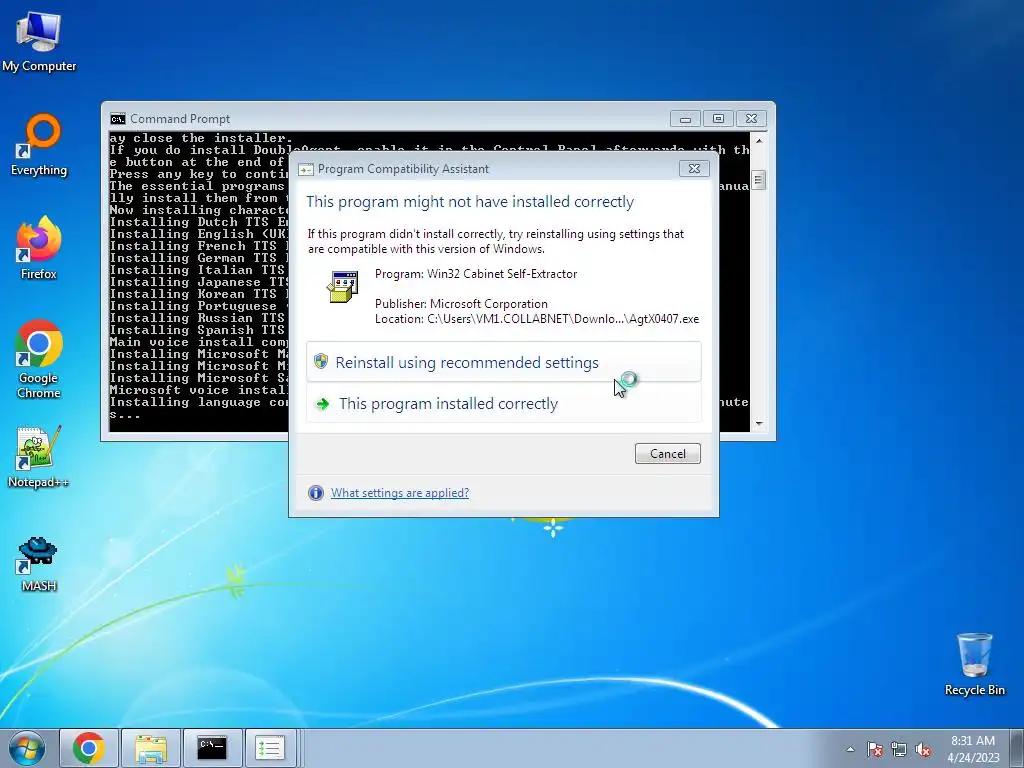Image resolution: width=1024 pixels, height=768 pixels.
Task: Click the self-extractor program icon
Action: pos(343,287)
